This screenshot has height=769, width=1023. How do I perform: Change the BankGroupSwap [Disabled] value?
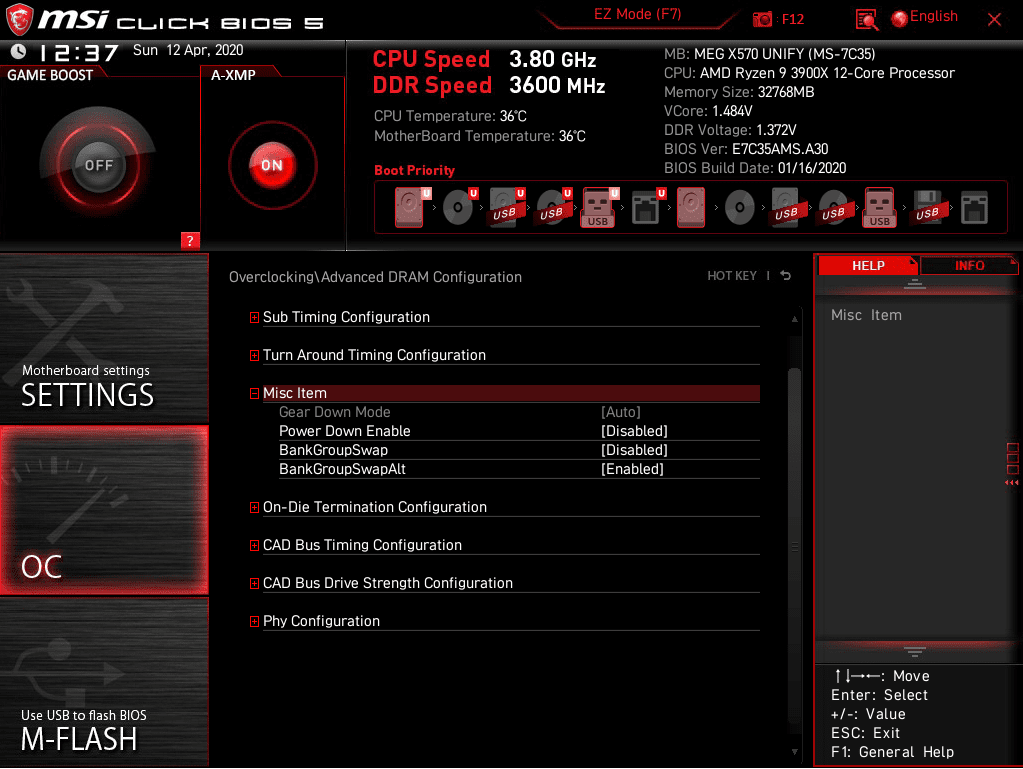coord(634,449)
